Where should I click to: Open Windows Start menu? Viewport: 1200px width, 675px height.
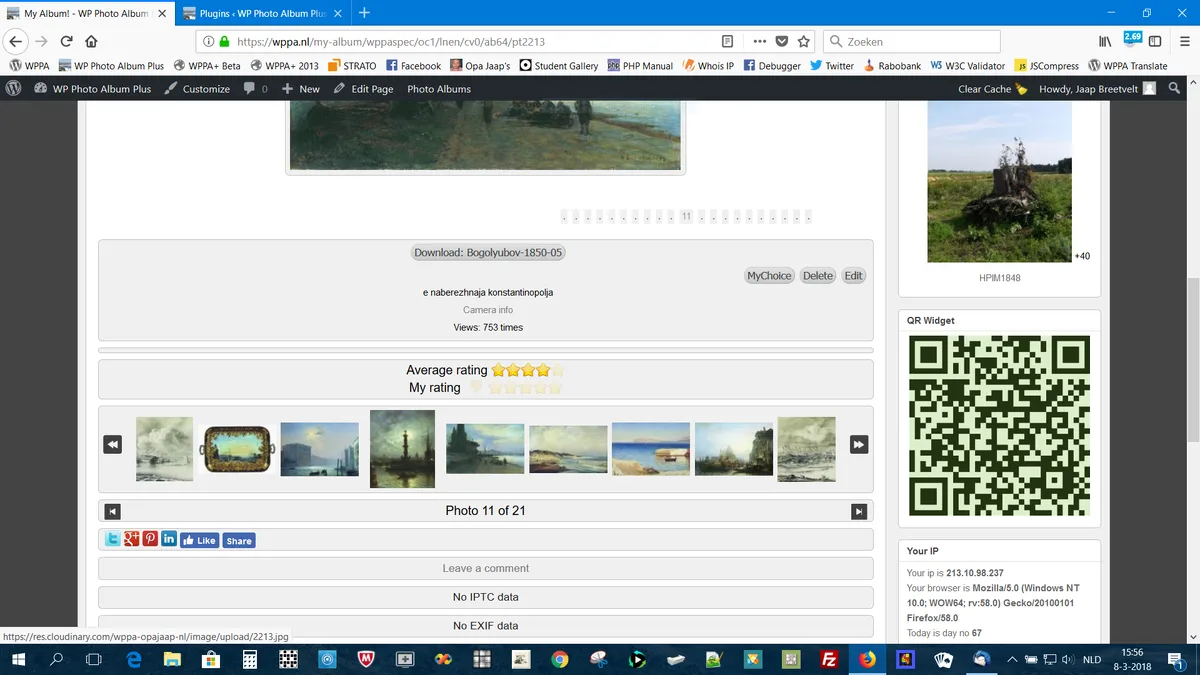tap(19, 658)
